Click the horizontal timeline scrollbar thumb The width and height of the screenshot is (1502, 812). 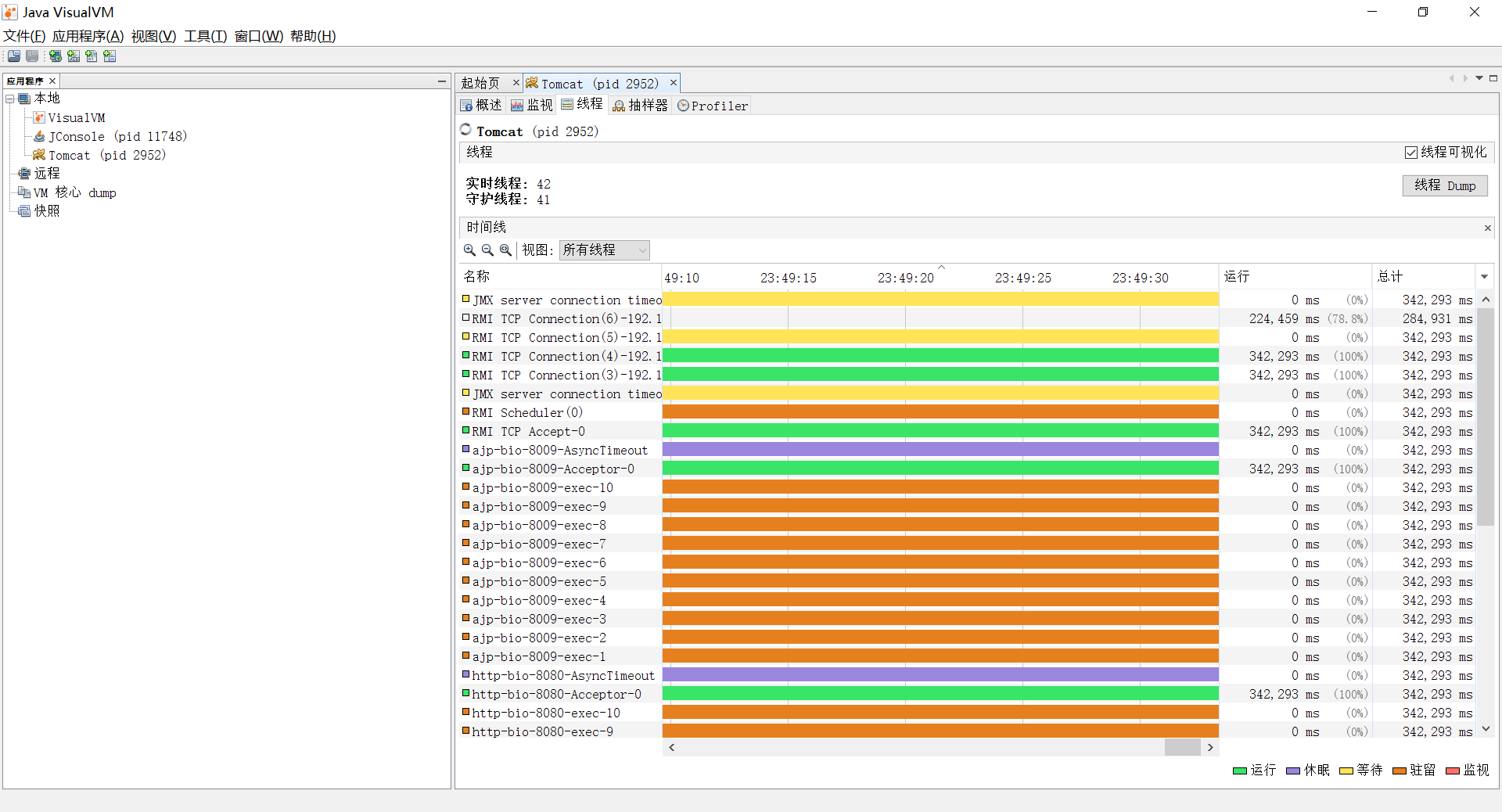[x=1182, y=748]
